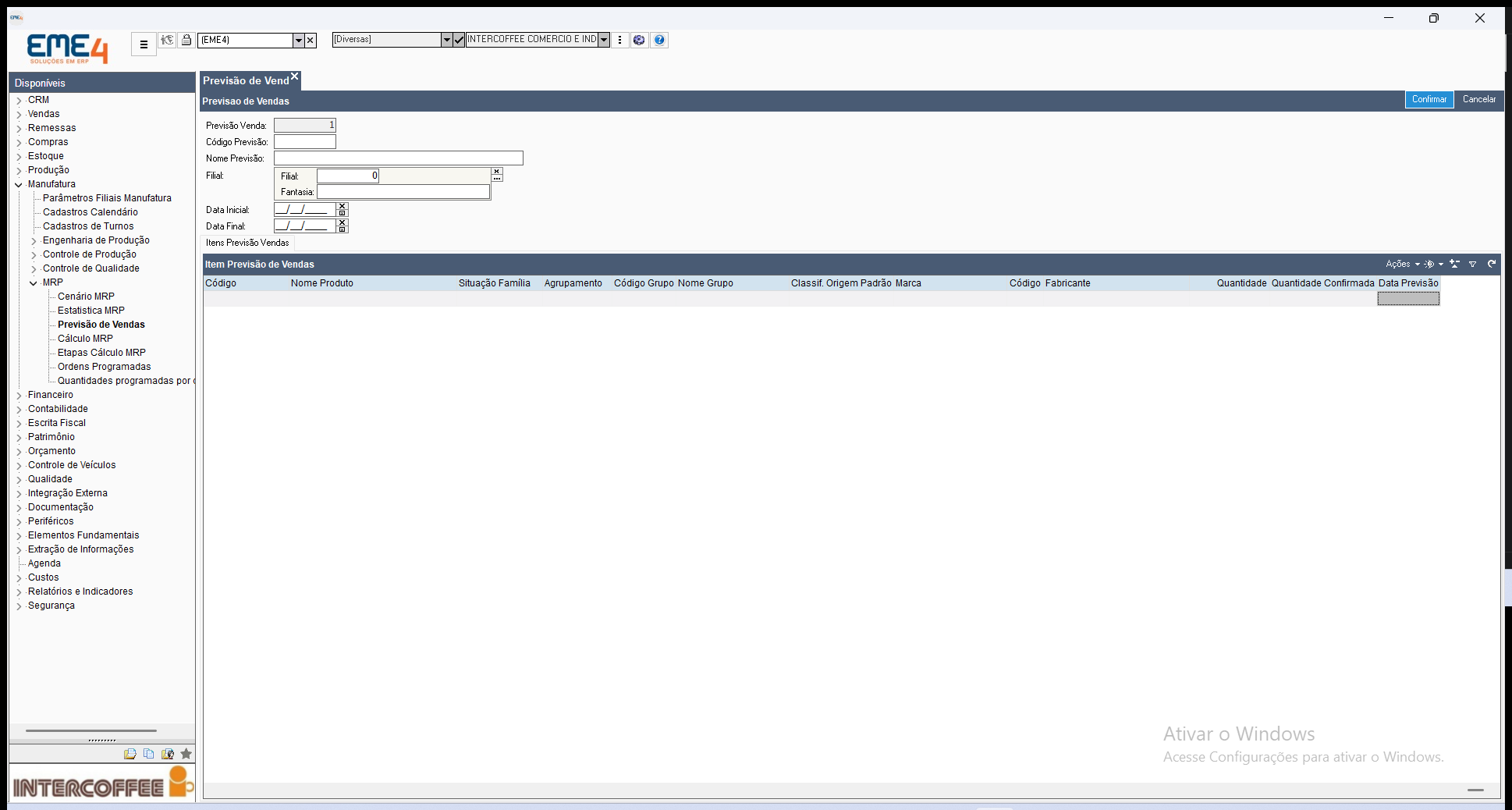Clear the (EME4) selection with the X button
The height and width of the screenshot is (810, 1512).
311,41
